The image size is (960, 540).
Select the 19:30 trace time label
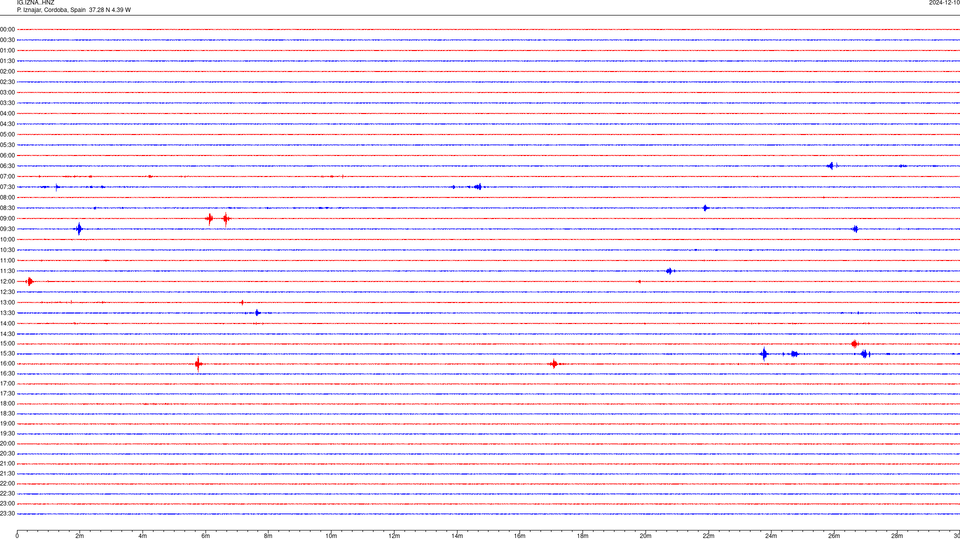point(7,433)
